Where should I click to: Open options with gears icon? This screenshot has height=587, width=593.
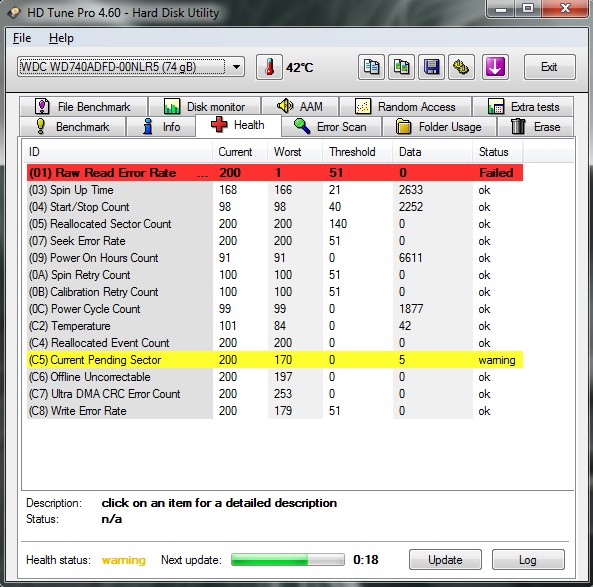[x=461, y=67]
